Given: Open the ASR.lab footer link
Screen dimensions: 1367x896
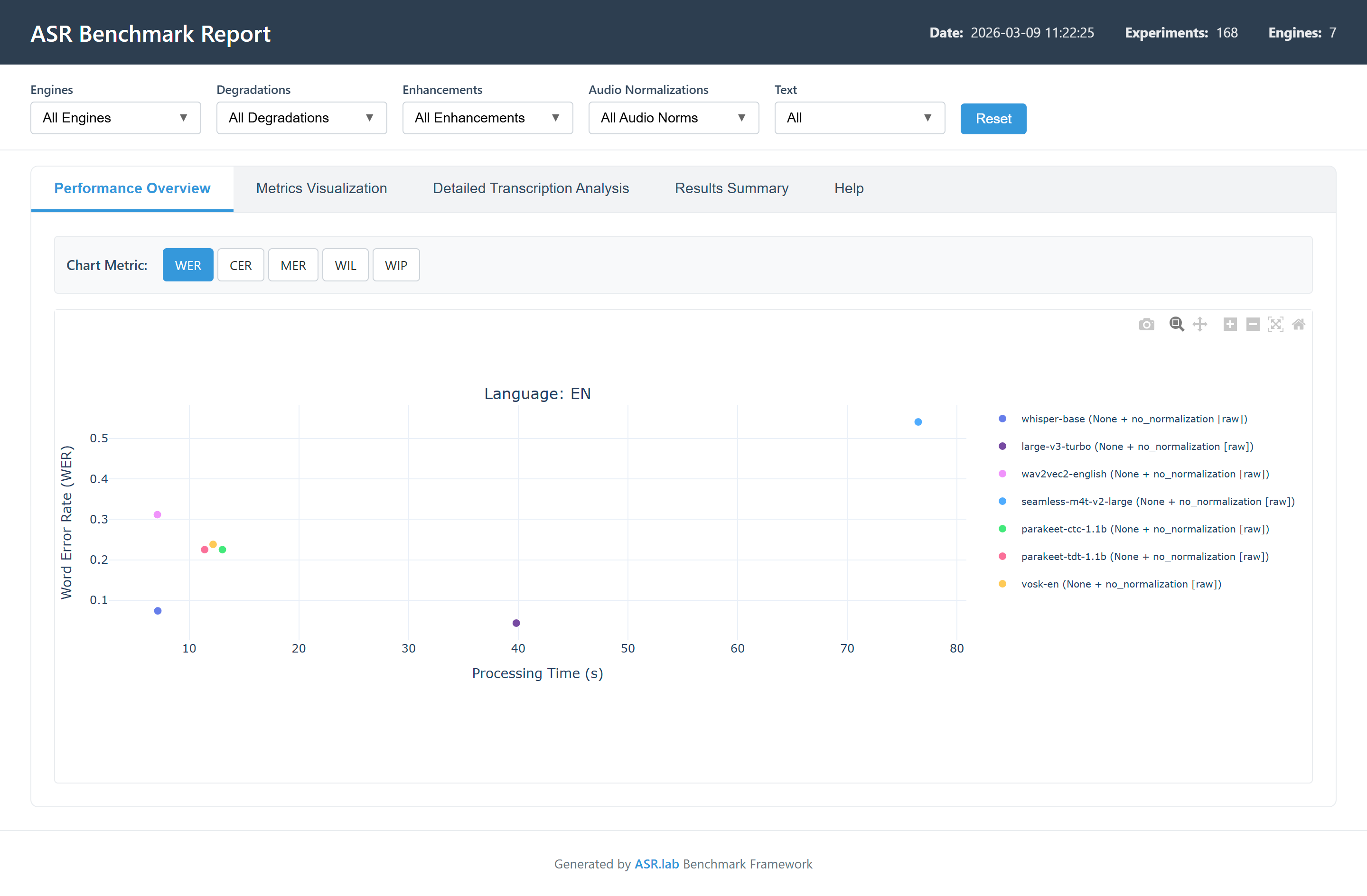Looking at the screenshot, I should click(x=656, y=864).
